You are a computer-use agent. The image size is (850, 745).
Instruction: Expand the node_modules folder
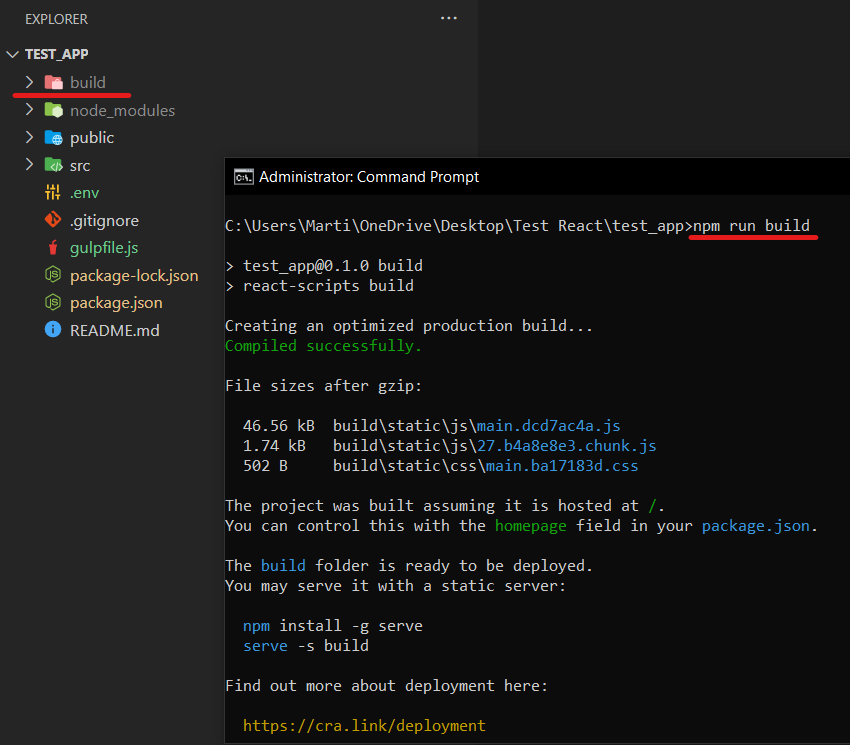(x=28, y=110)
